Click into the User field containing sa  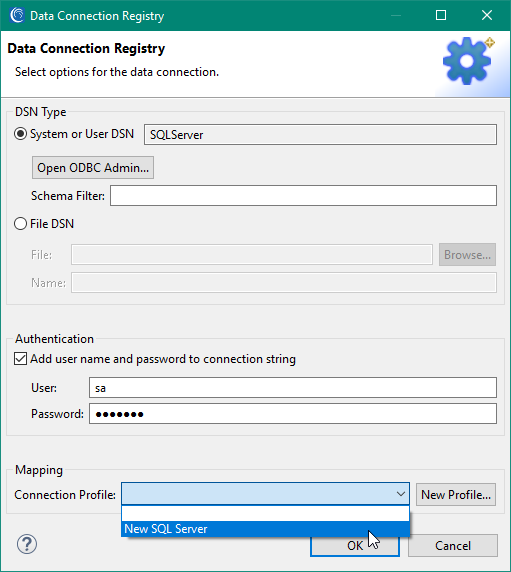pos(293,387)
